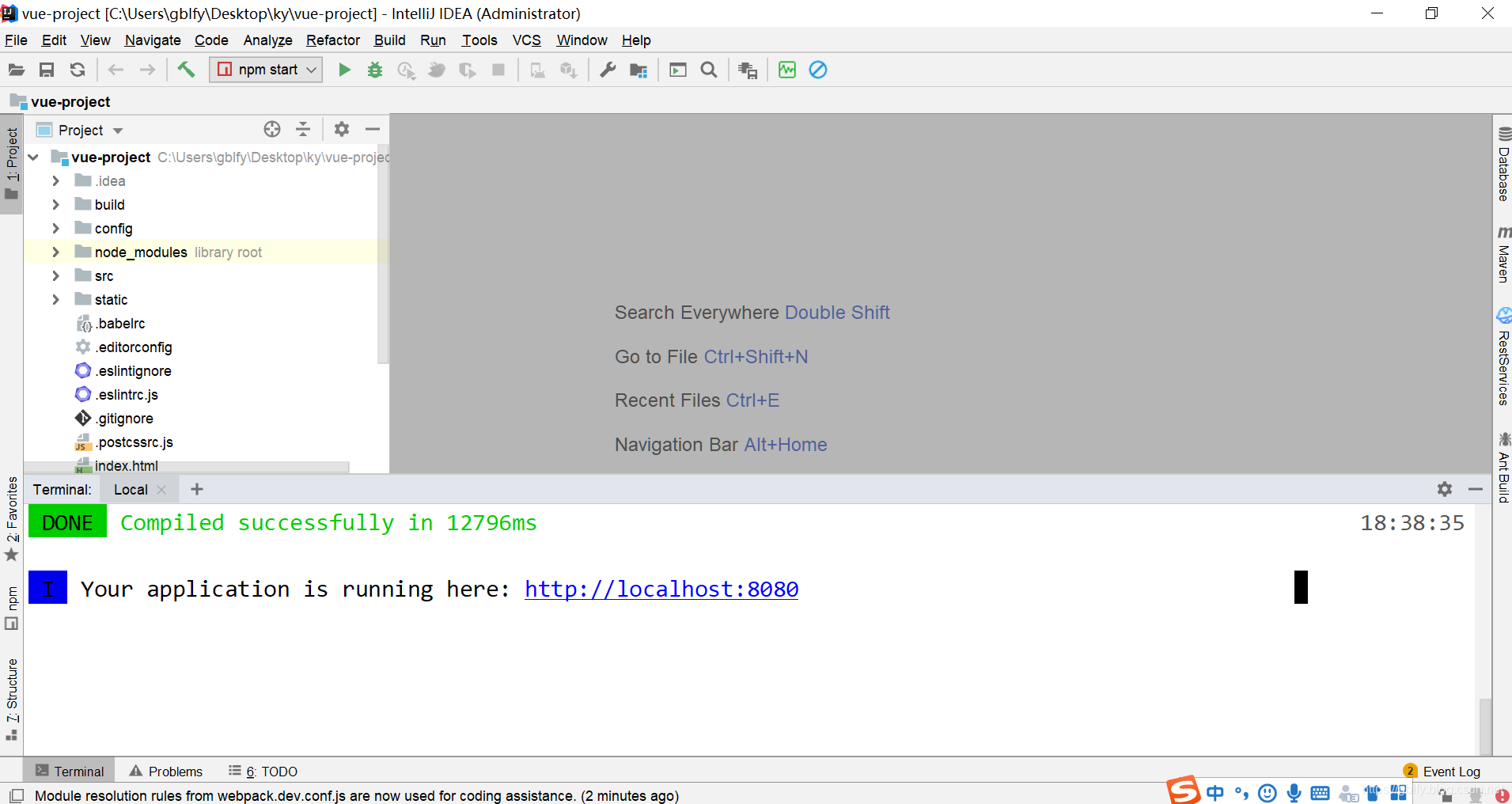The image size is (1512, 804).
Task: Click the green monitor chart icon
Action: 787,70
